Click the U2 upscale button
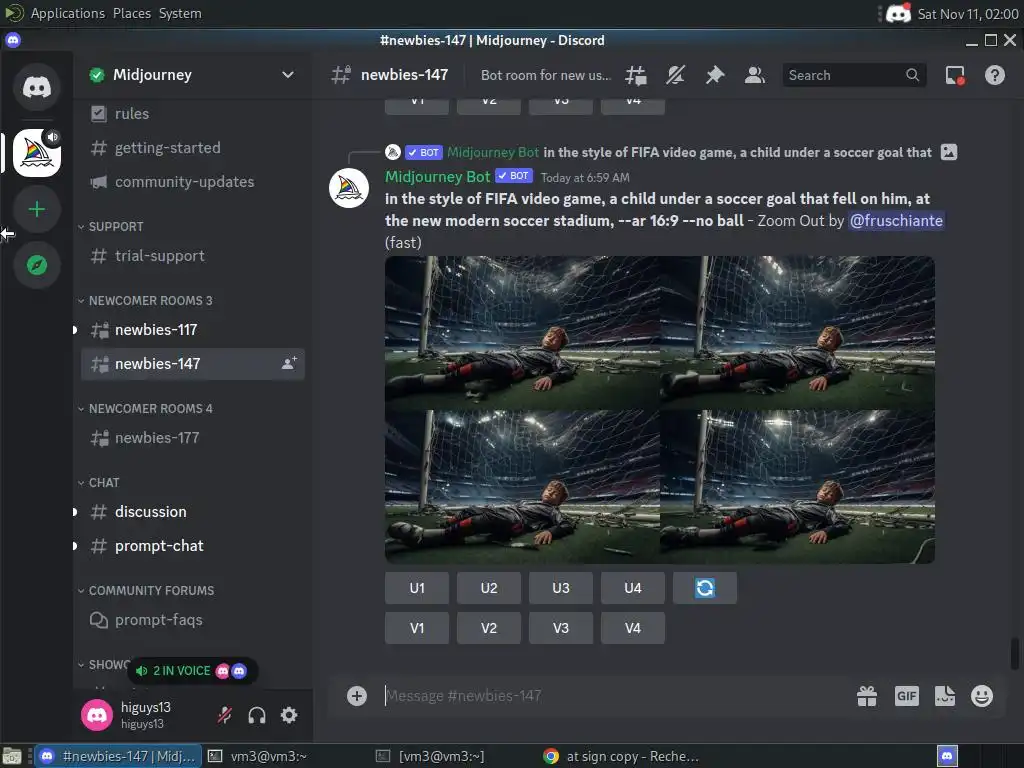The height and width of the screenshot is (768, 1024). pyautogui.click(x=488, y=588)
